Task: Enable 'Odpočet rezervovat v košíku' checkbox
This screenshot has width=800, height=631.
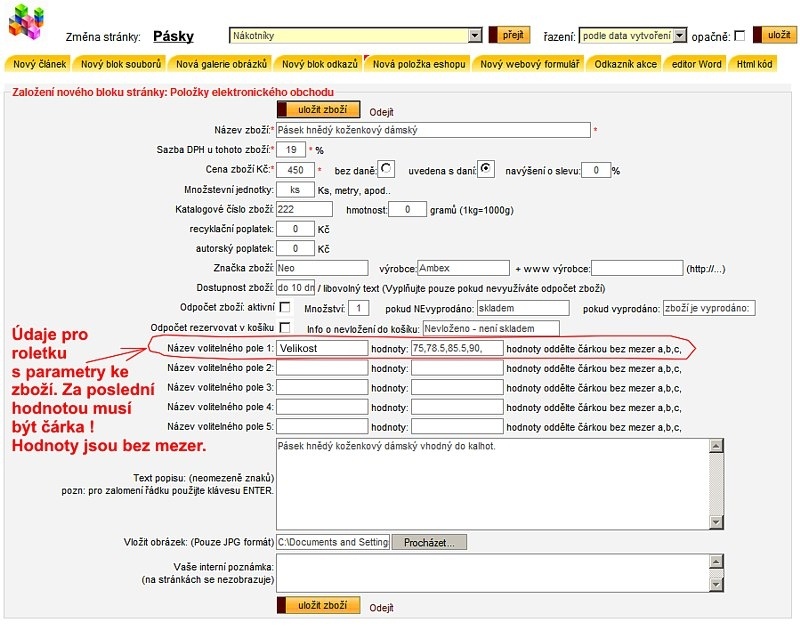Action: pos(285,327)
